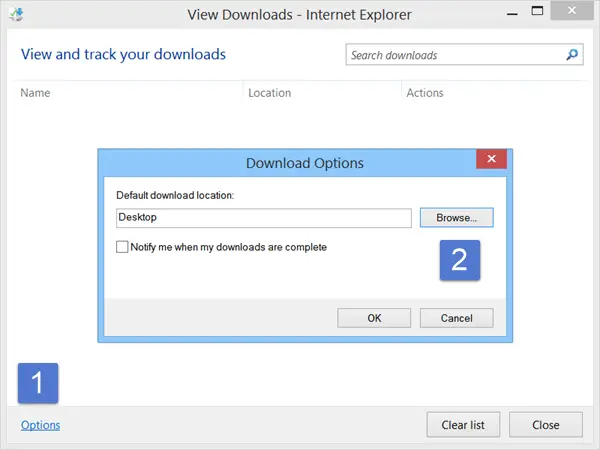Close the Download Options dialog
The image size is (600, 450).
click(x=491, y=159)
